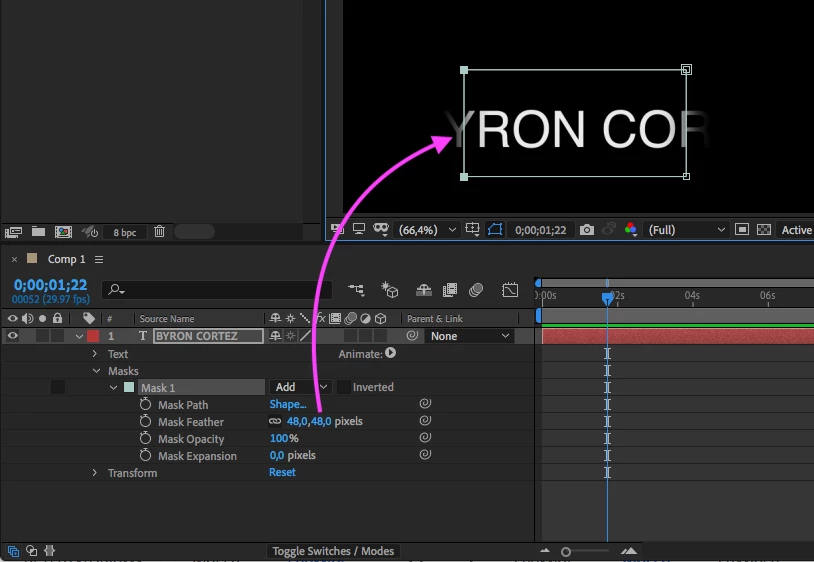Image resolution: width=814 pixels, height=562 pixels.
Task: Open Show Channel RGB circles icon
Action: 631,229
